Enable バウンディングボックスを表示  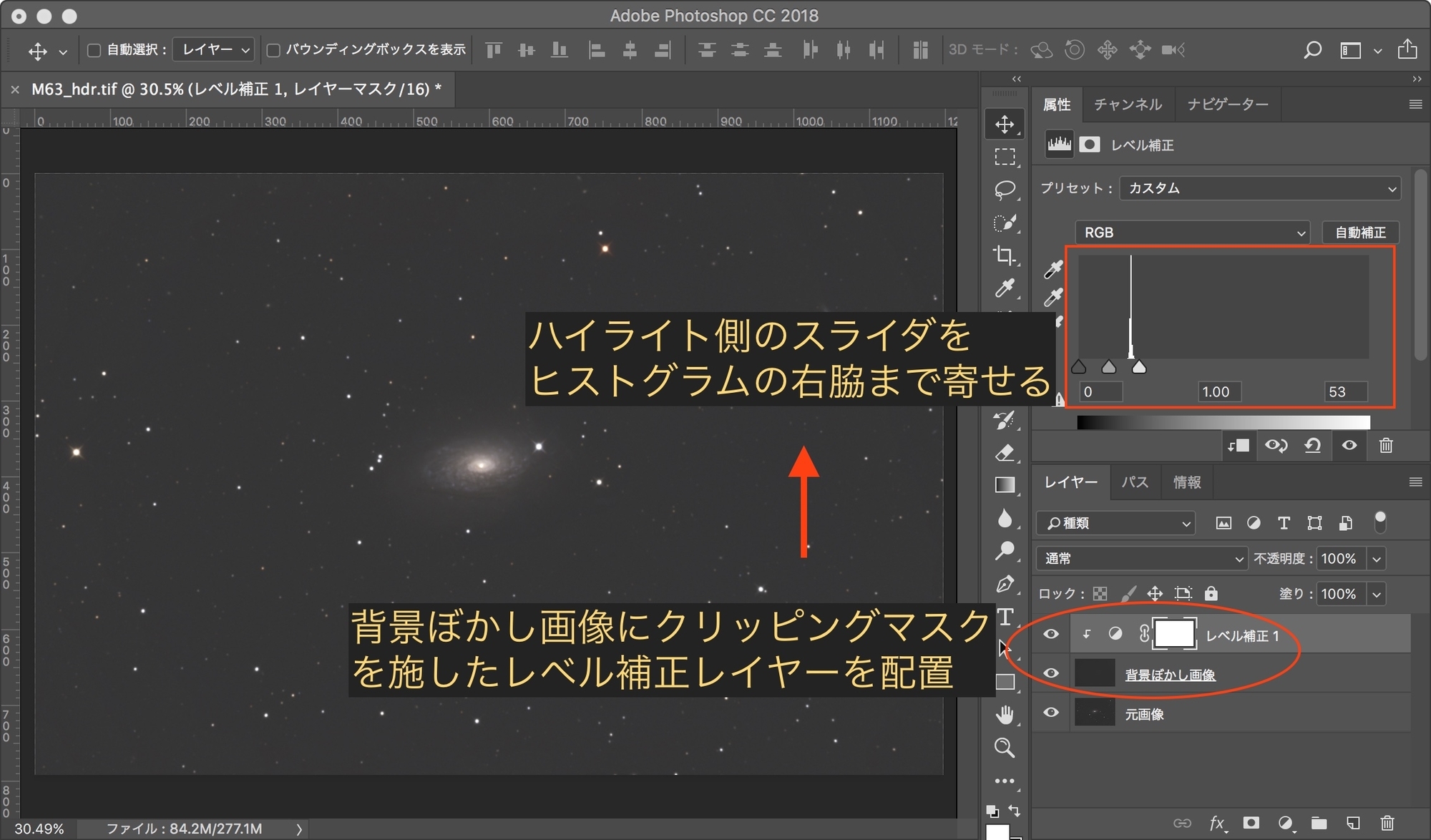[273, 49]
